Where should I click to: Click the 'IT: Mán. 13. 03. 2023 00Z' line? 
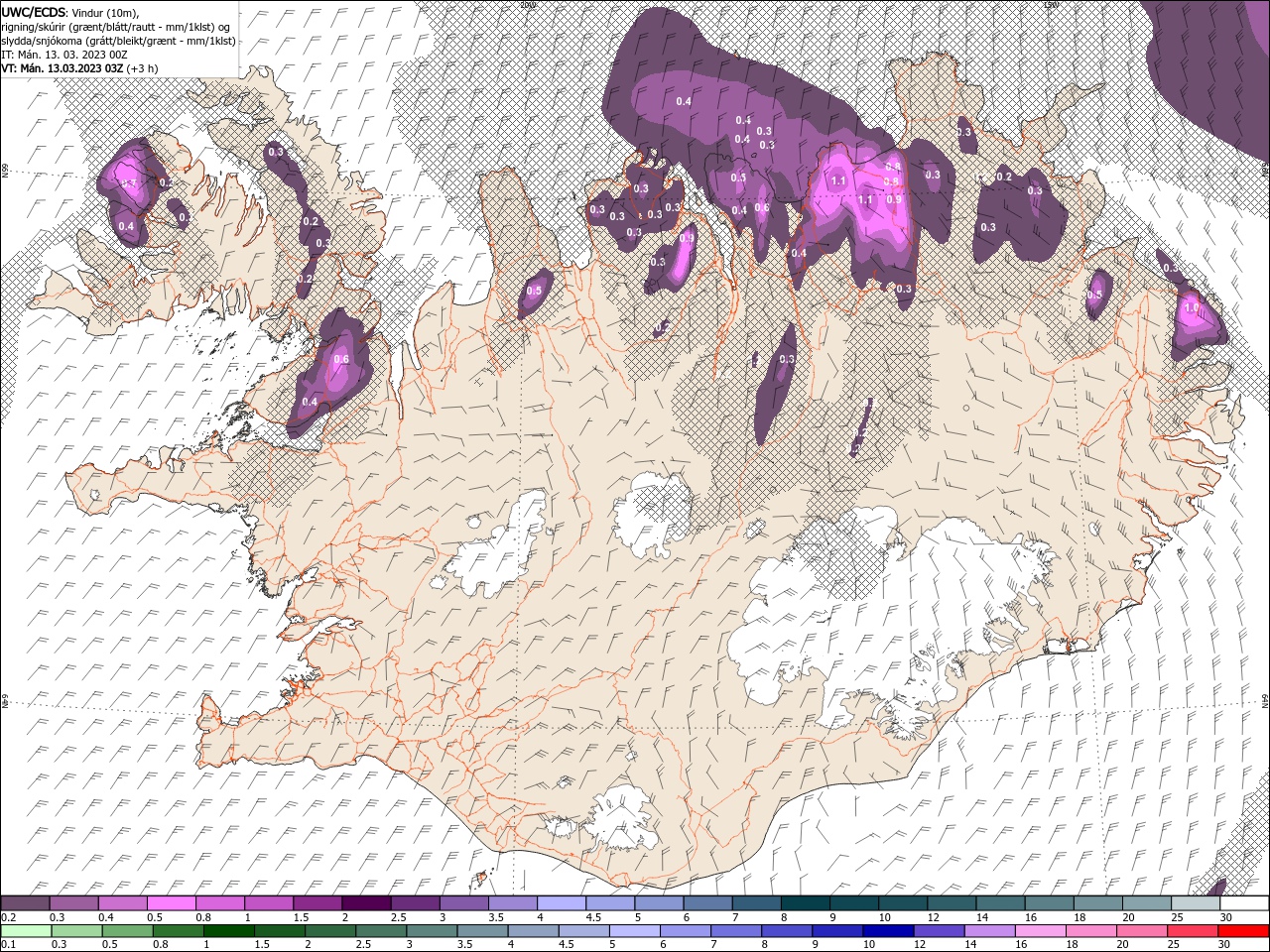click(63, 54)
